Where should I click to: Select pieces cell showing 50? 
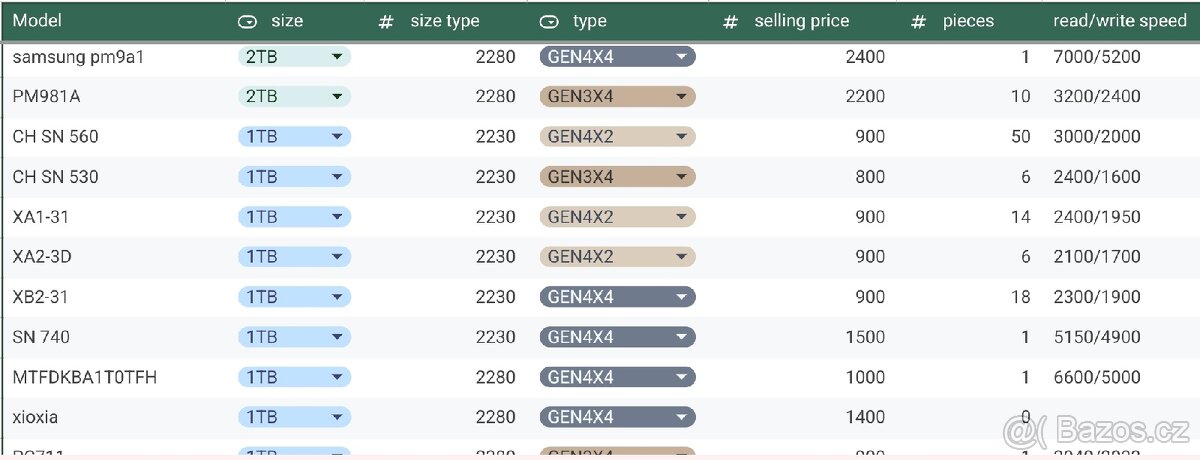click(969, 137)
